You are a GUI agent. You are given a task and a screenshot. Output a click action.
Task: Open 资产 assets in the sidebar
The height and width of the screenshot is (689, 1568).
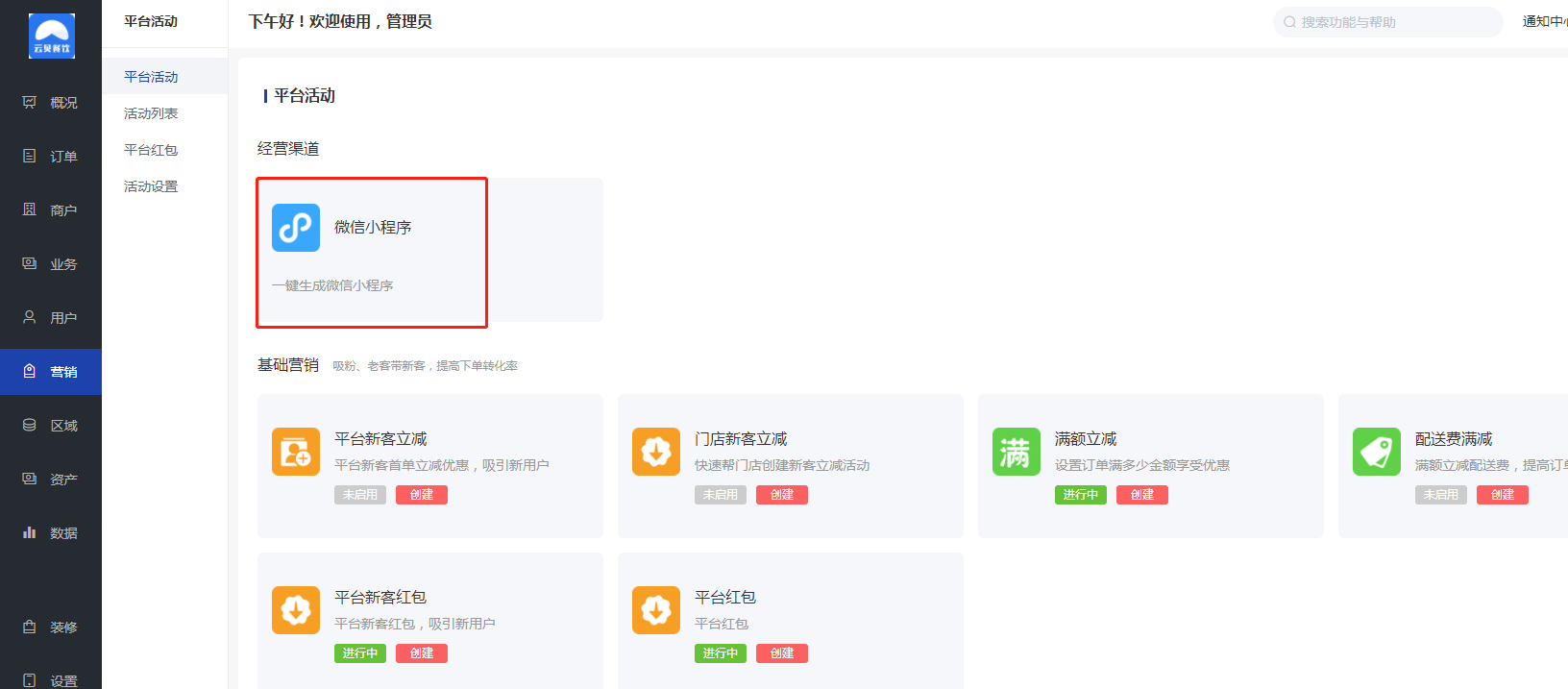51,480
